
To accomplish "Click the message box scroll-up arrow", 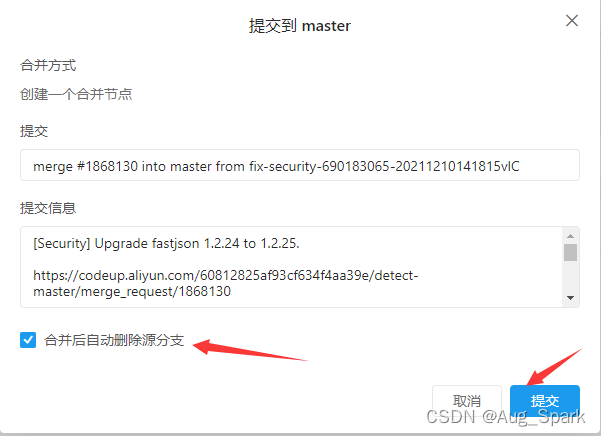I will coord(570,236).
